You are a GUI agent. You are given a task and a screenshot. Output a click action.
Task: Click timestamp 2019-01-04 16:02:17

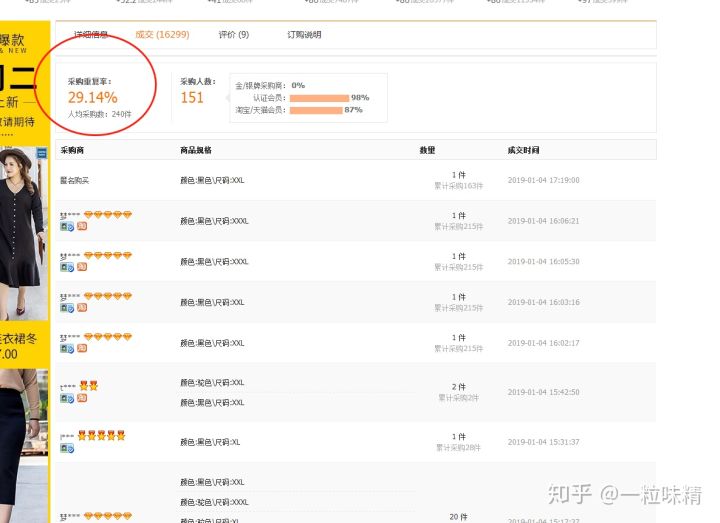pos(544,343)
